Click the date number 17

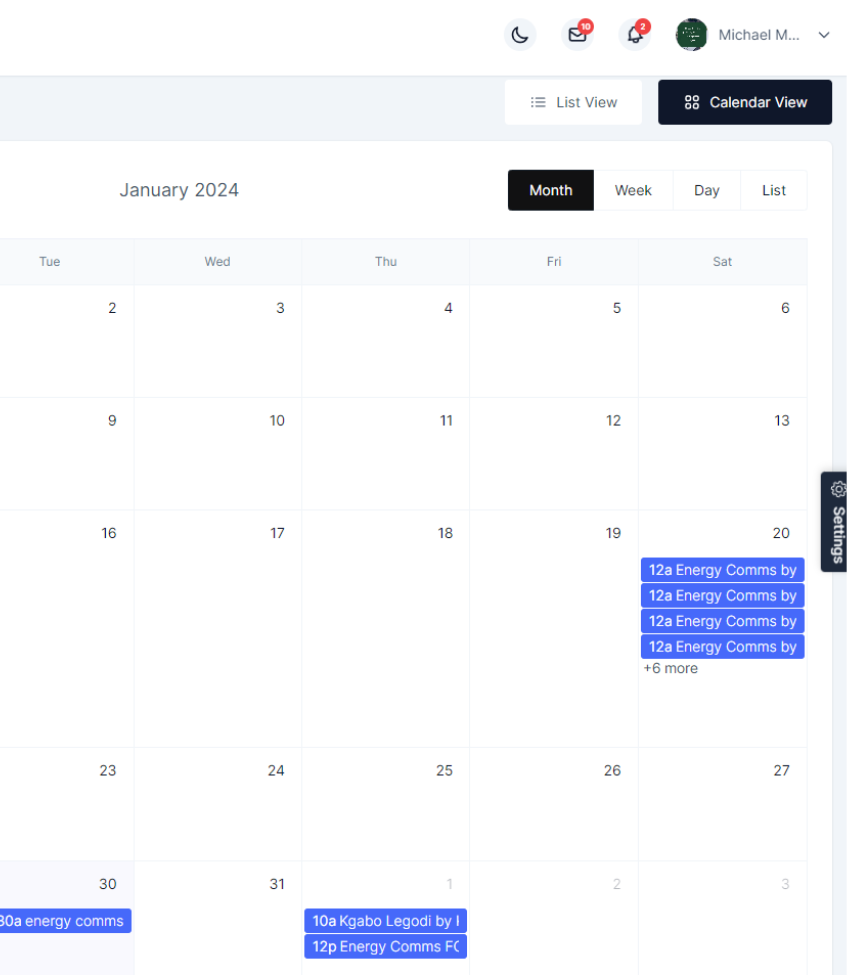(277, 533)
